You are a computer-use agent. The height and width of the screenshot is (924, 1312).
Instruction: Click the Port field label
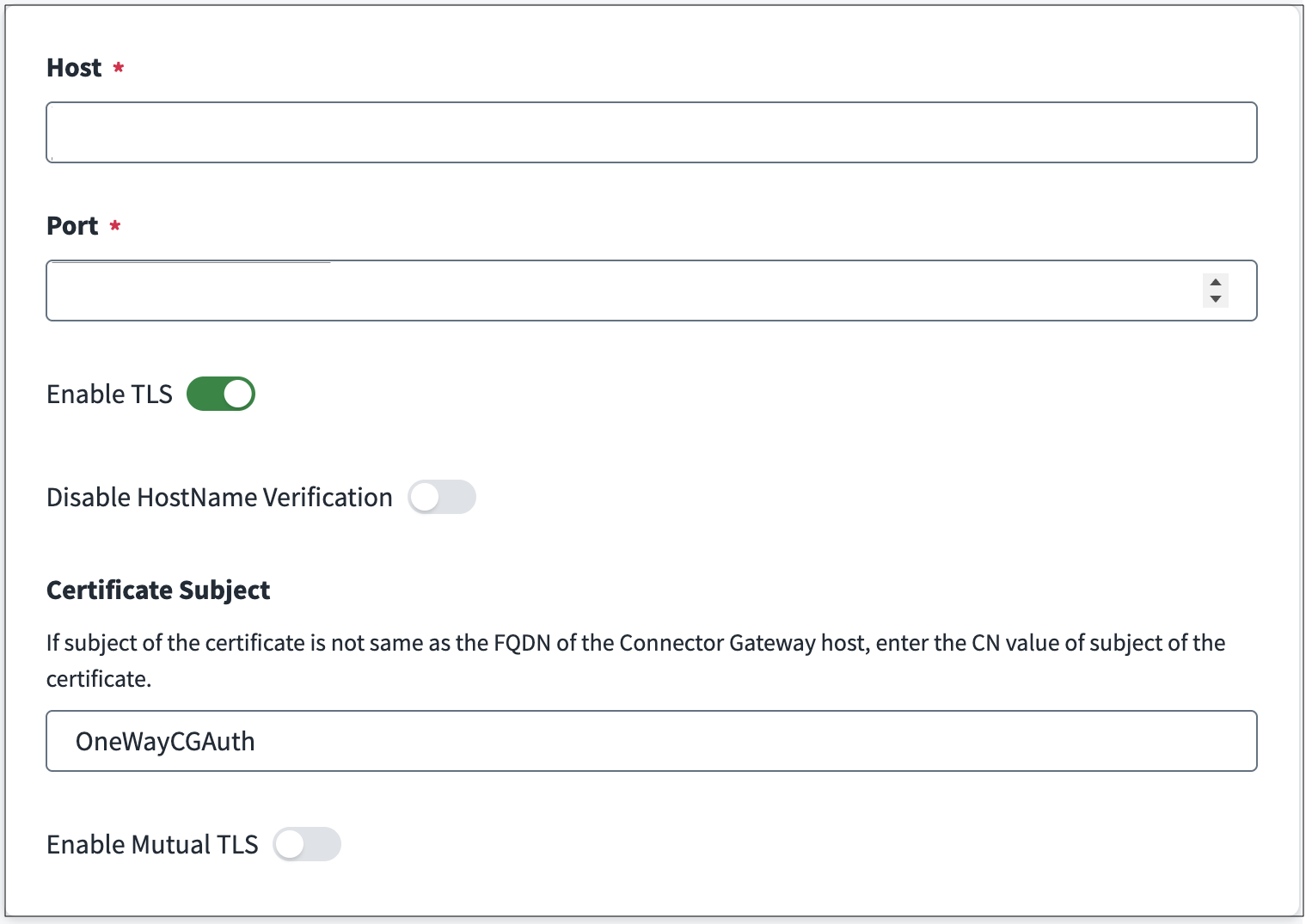[72, 226]
